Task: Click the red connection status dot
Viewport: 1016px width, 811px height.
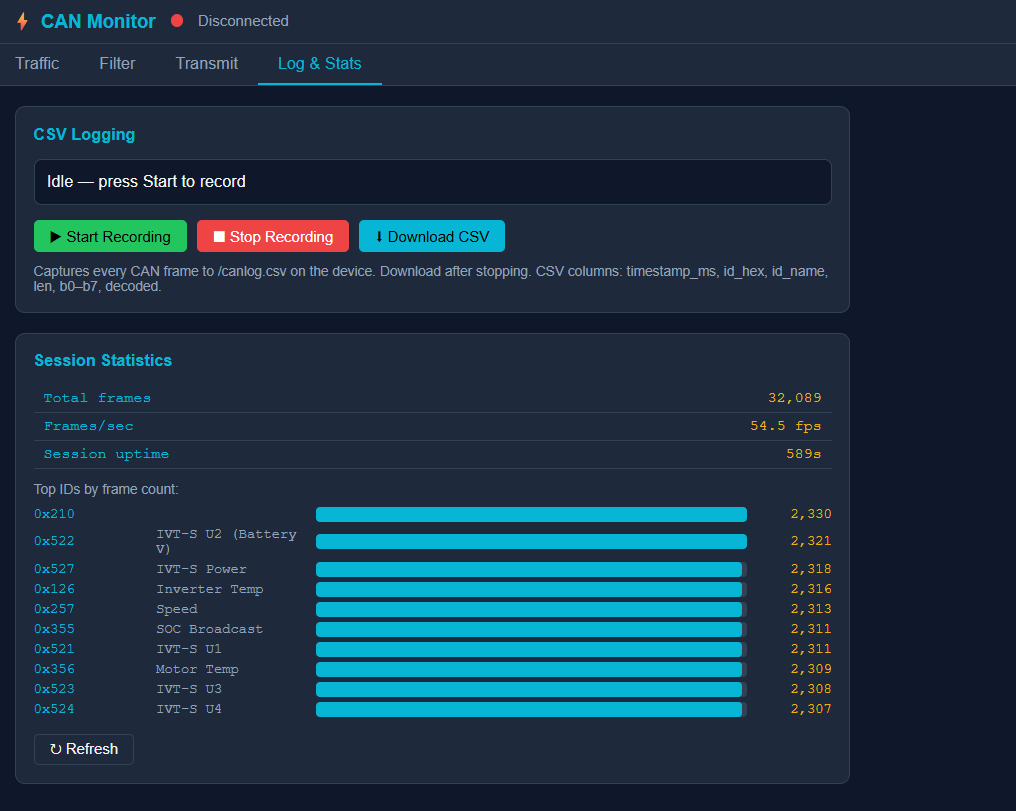Action: tap(177, 21)
